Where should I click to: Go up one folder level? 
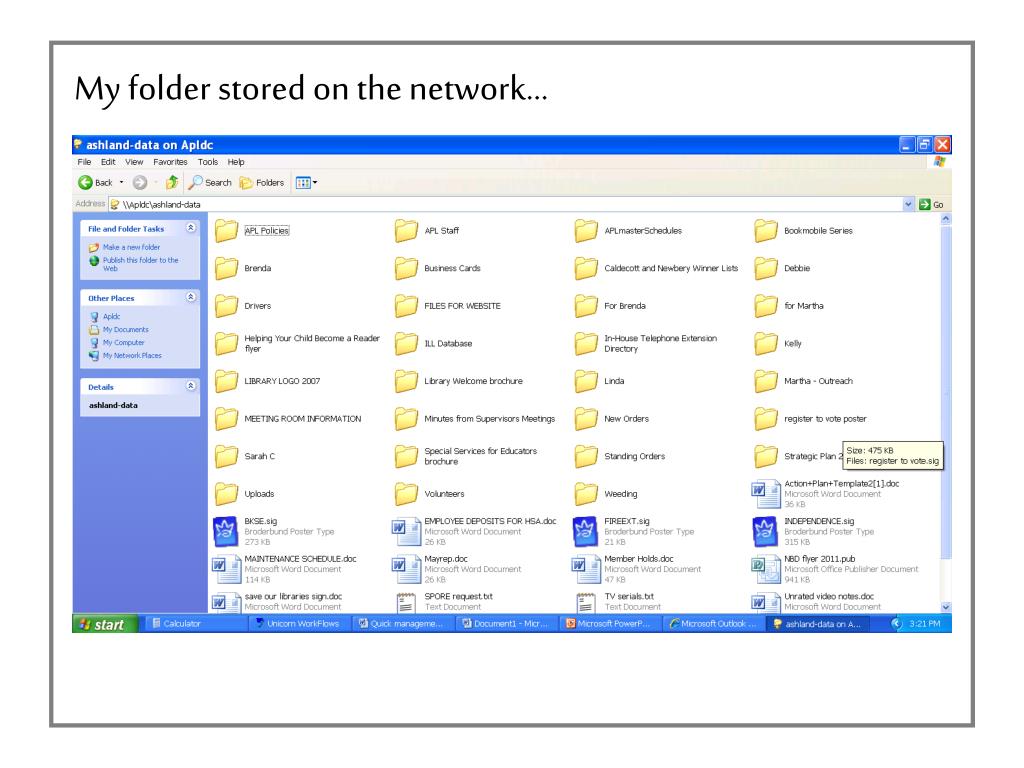tap(172, 182)
